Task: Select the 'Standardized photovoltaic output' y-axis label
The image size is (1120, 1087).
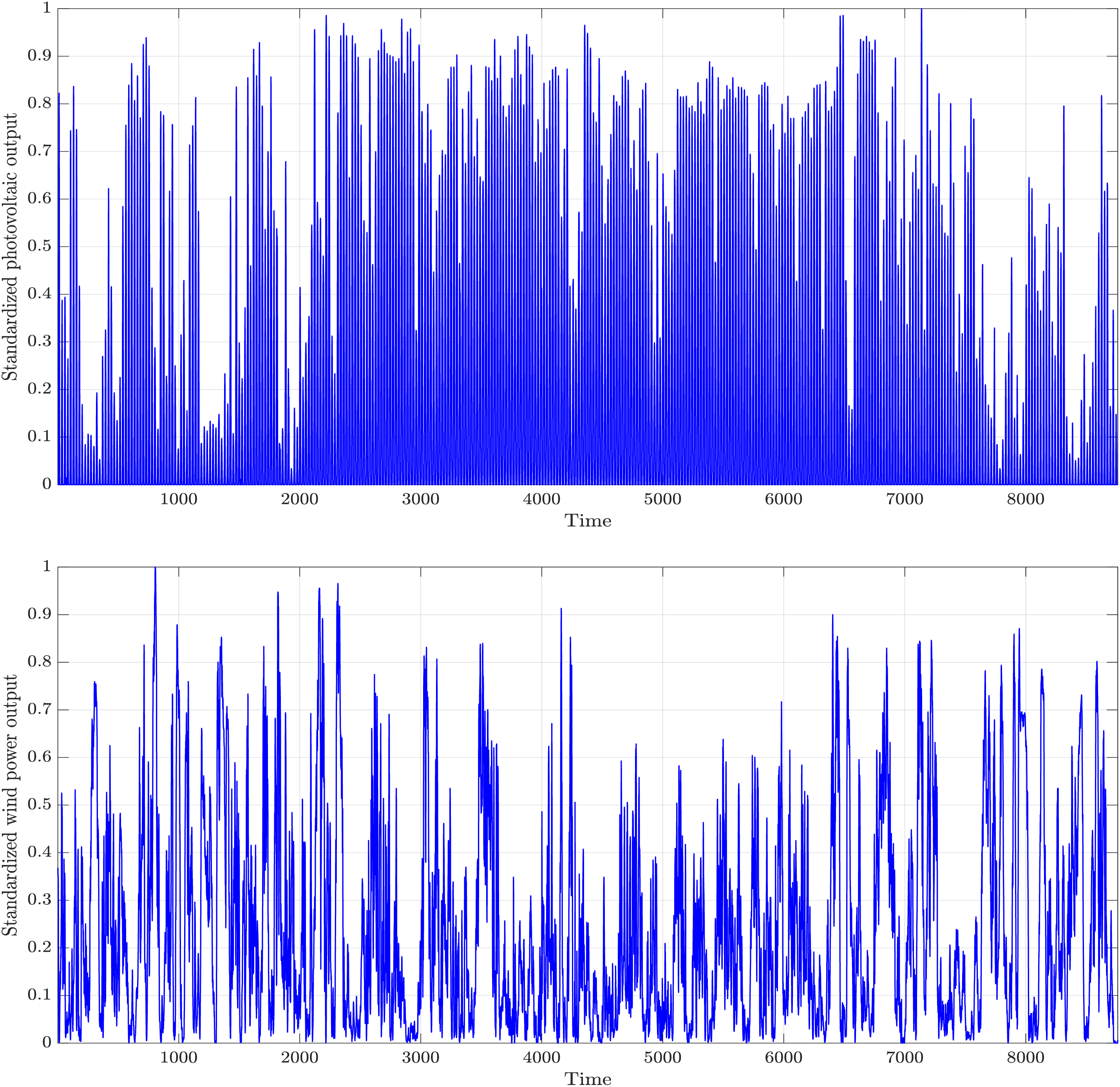Action: coord(10,247)
